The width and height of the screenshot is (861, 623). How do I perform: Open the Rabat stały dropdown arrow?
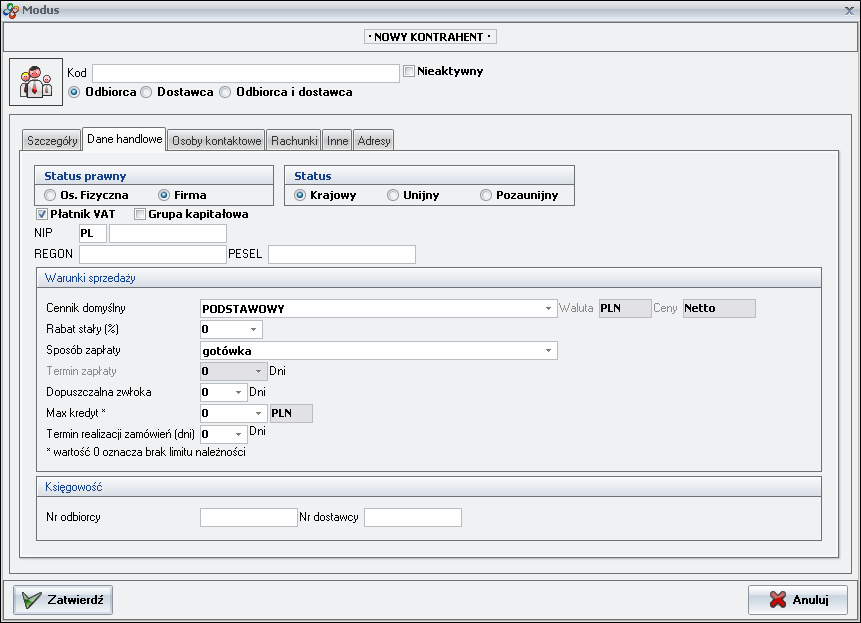coord(254,330)
